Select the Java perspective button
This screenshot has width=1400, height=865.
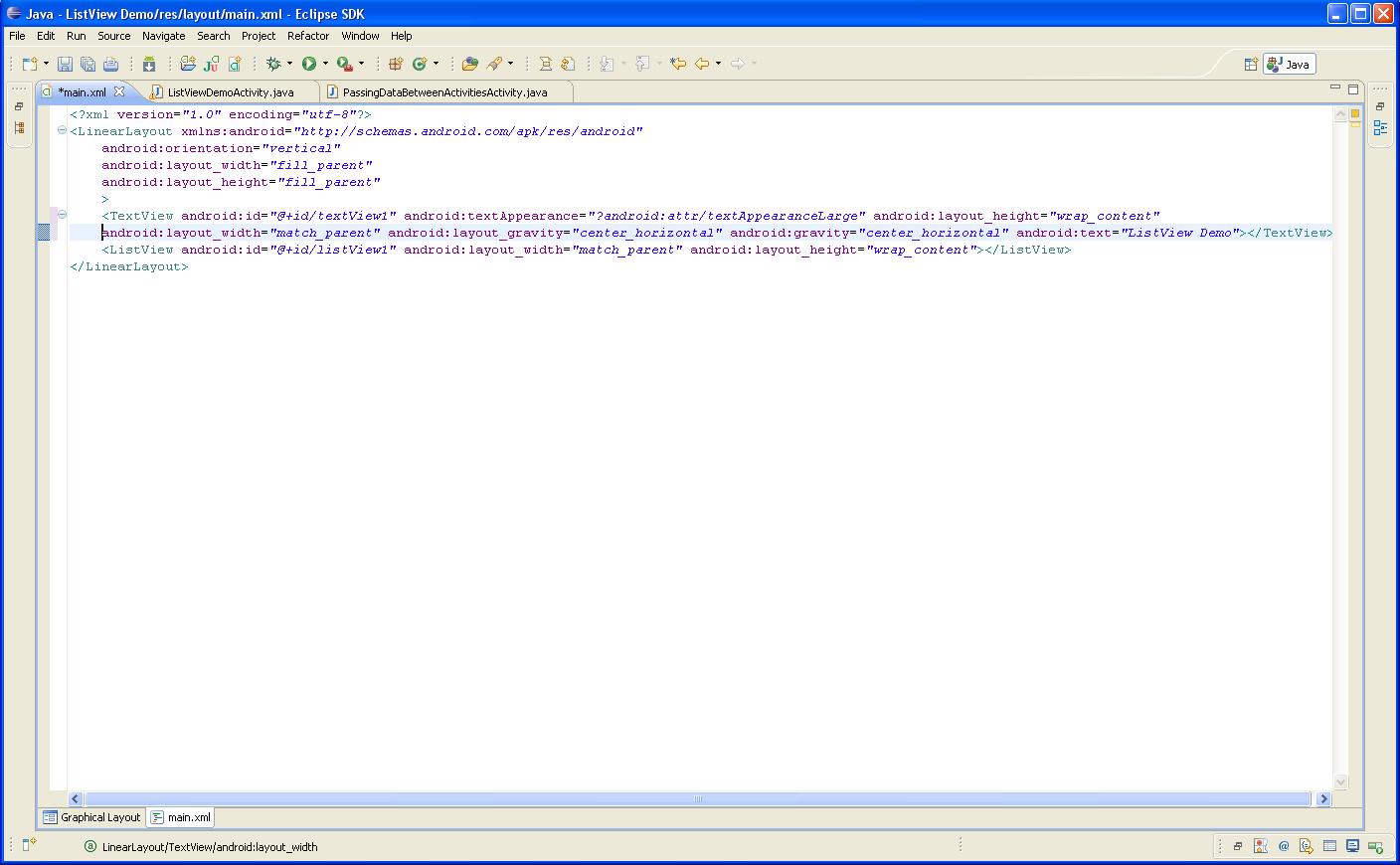point(1290,65)
